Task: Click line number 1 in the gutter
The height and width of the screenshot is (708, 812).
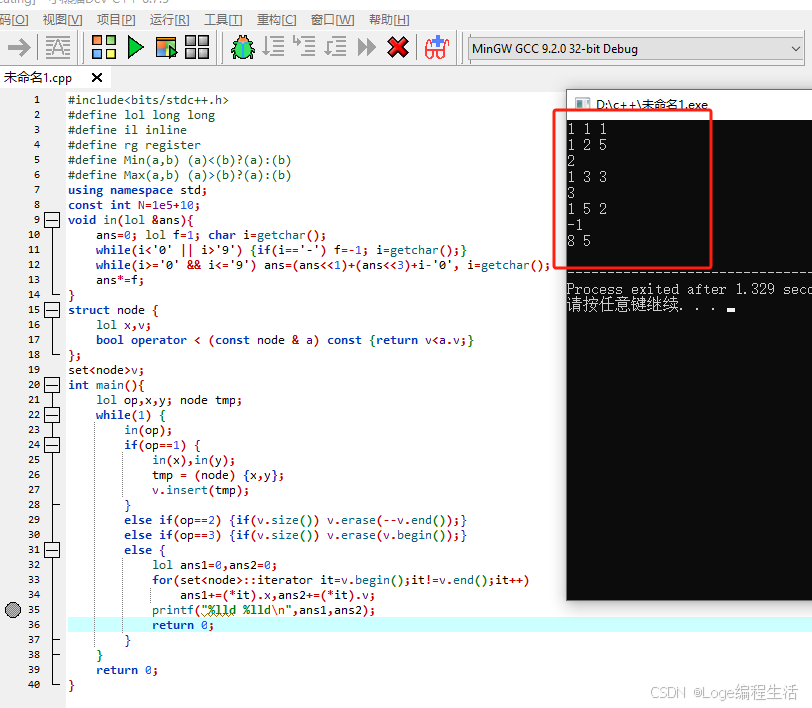Action: (37, 99)
